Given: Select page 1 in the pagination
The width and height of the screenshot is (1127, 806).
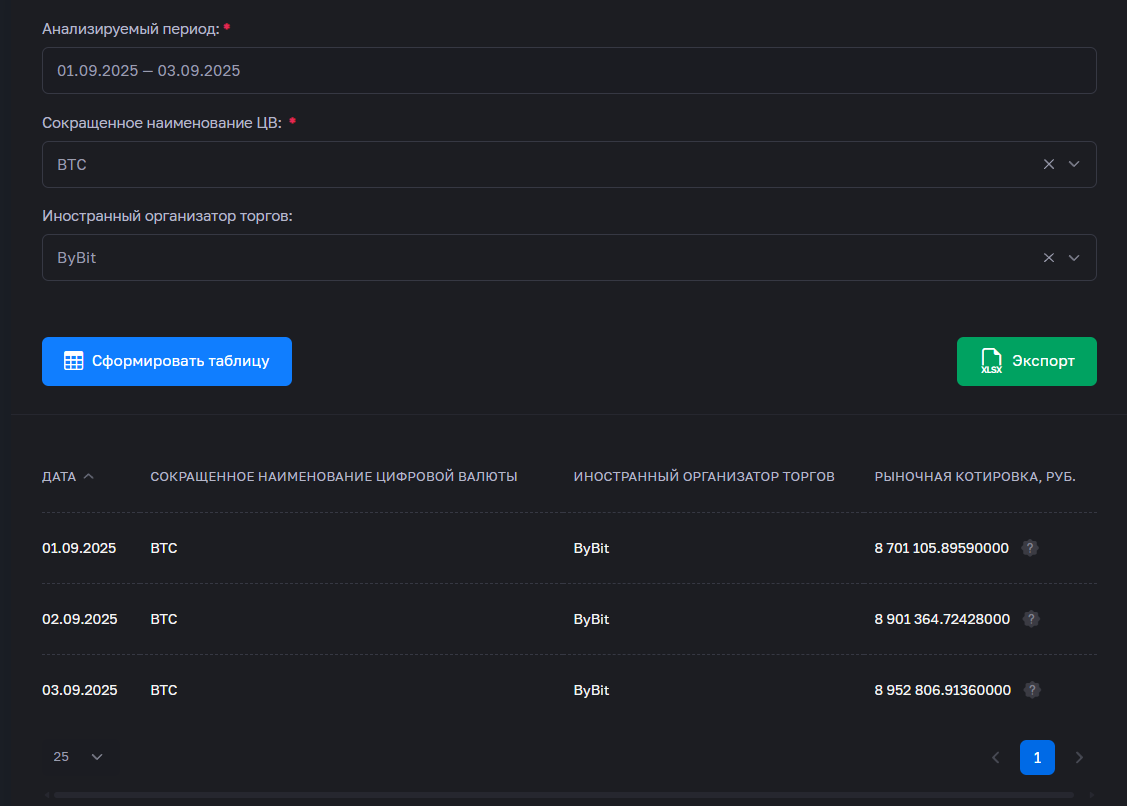Looking at the screenshot, I should coord(1037,758).
